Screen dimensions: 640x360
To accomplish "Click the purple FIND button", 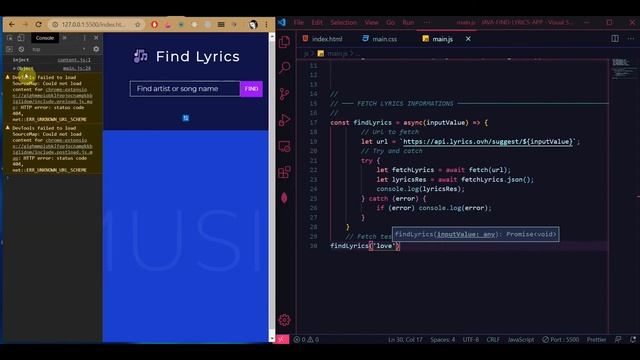I will click(x=251, y=89).
